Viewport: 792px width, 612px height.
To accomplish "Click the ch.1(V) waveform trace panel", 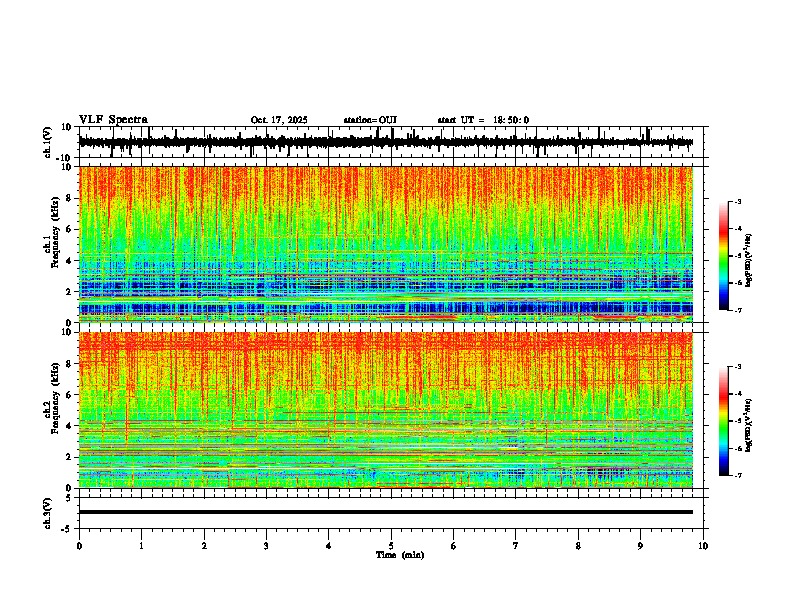I will [x=391, y=142].
